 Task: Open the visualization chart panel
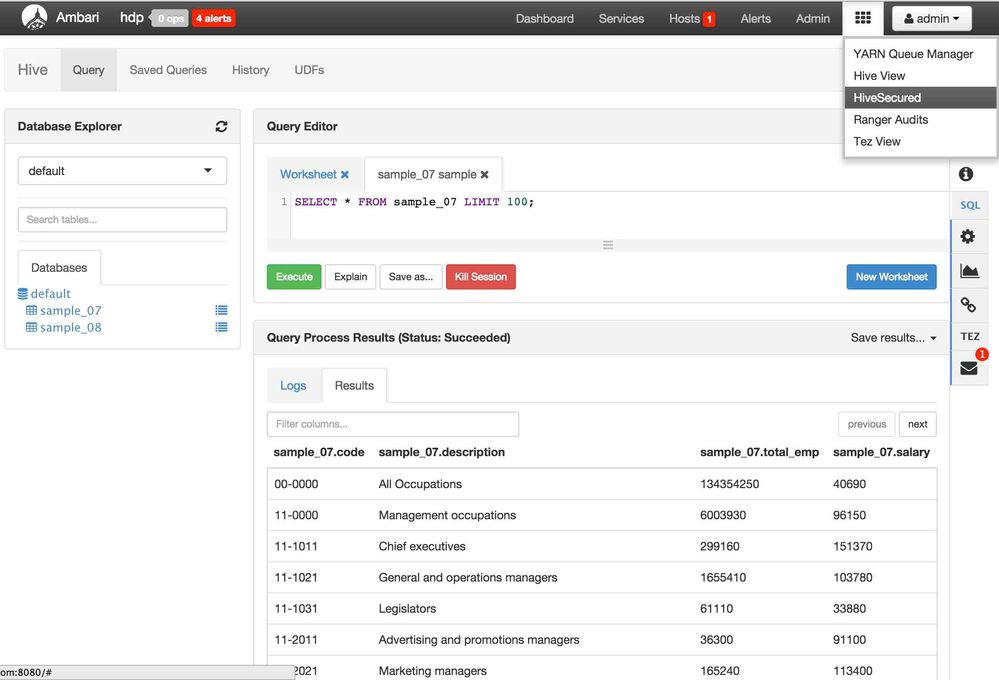tap(969, 271)
